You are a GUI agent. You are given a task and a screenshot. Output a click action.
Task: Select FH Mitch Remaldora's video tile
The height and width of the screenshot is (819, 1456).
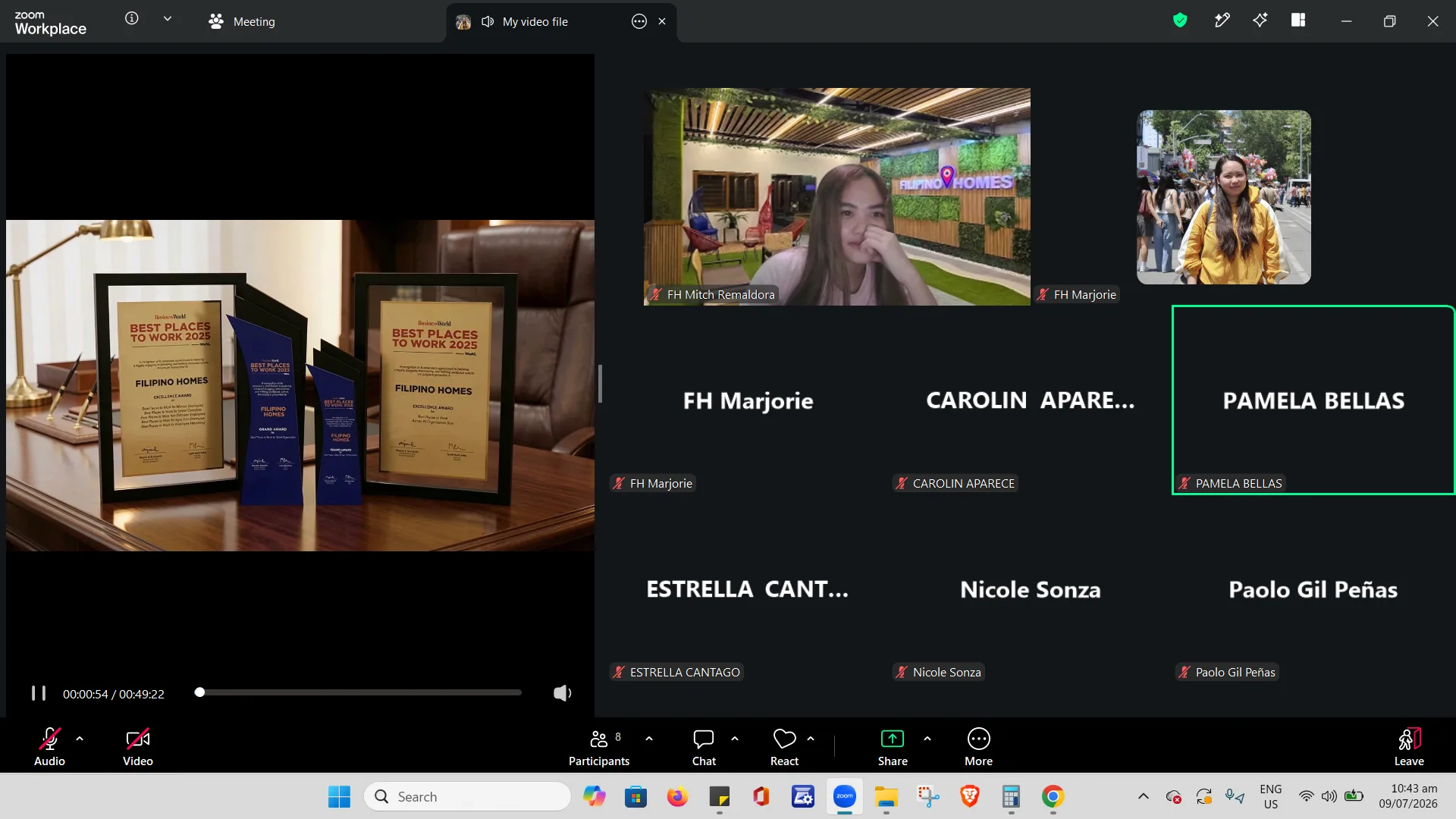[x=837, y=197]
